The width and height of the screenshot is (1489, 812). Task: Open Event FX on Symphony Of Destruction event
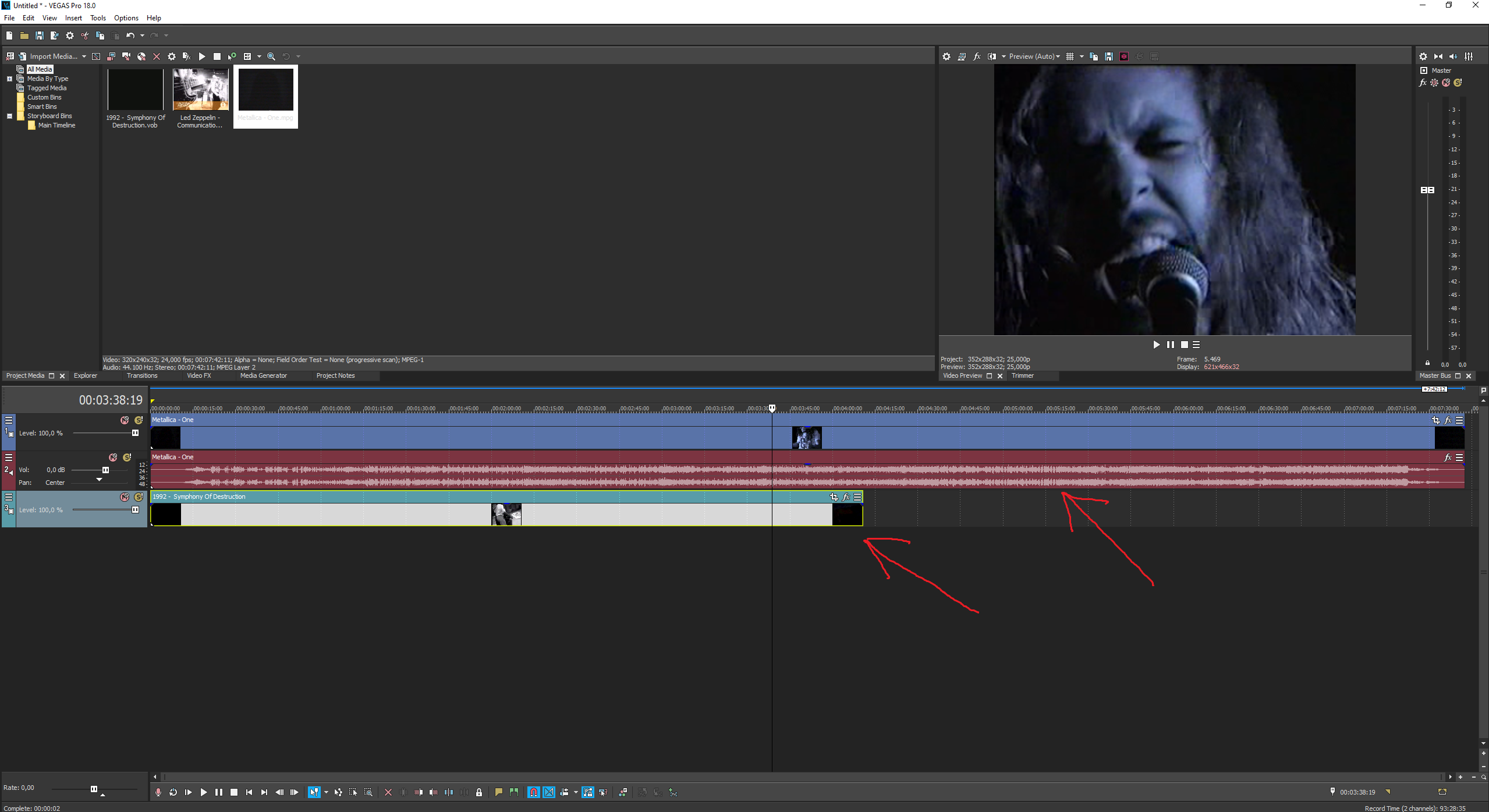(846, 497)
